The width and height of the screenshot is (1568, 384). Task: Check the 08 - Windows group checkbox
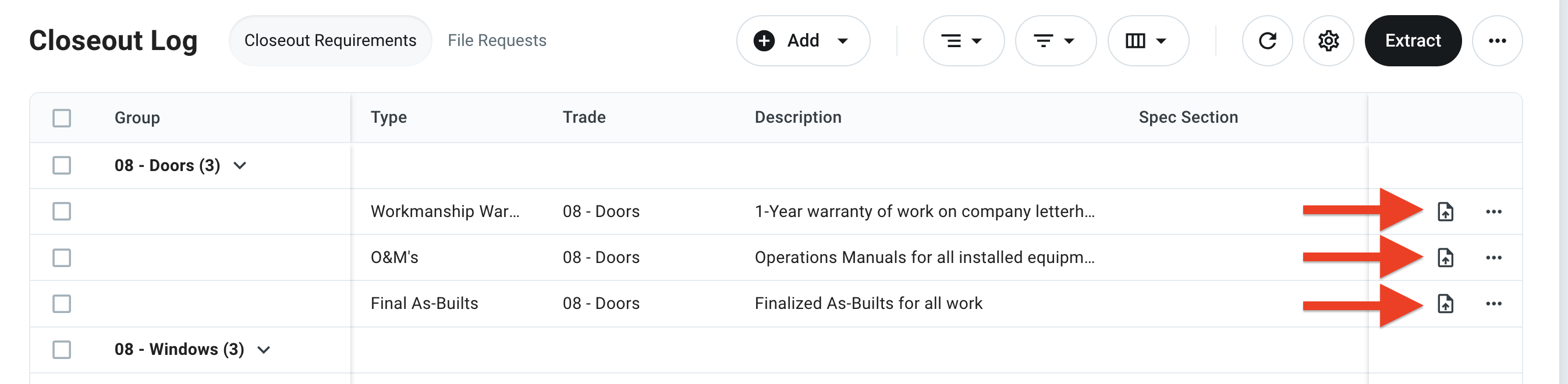tap(62, 350)
